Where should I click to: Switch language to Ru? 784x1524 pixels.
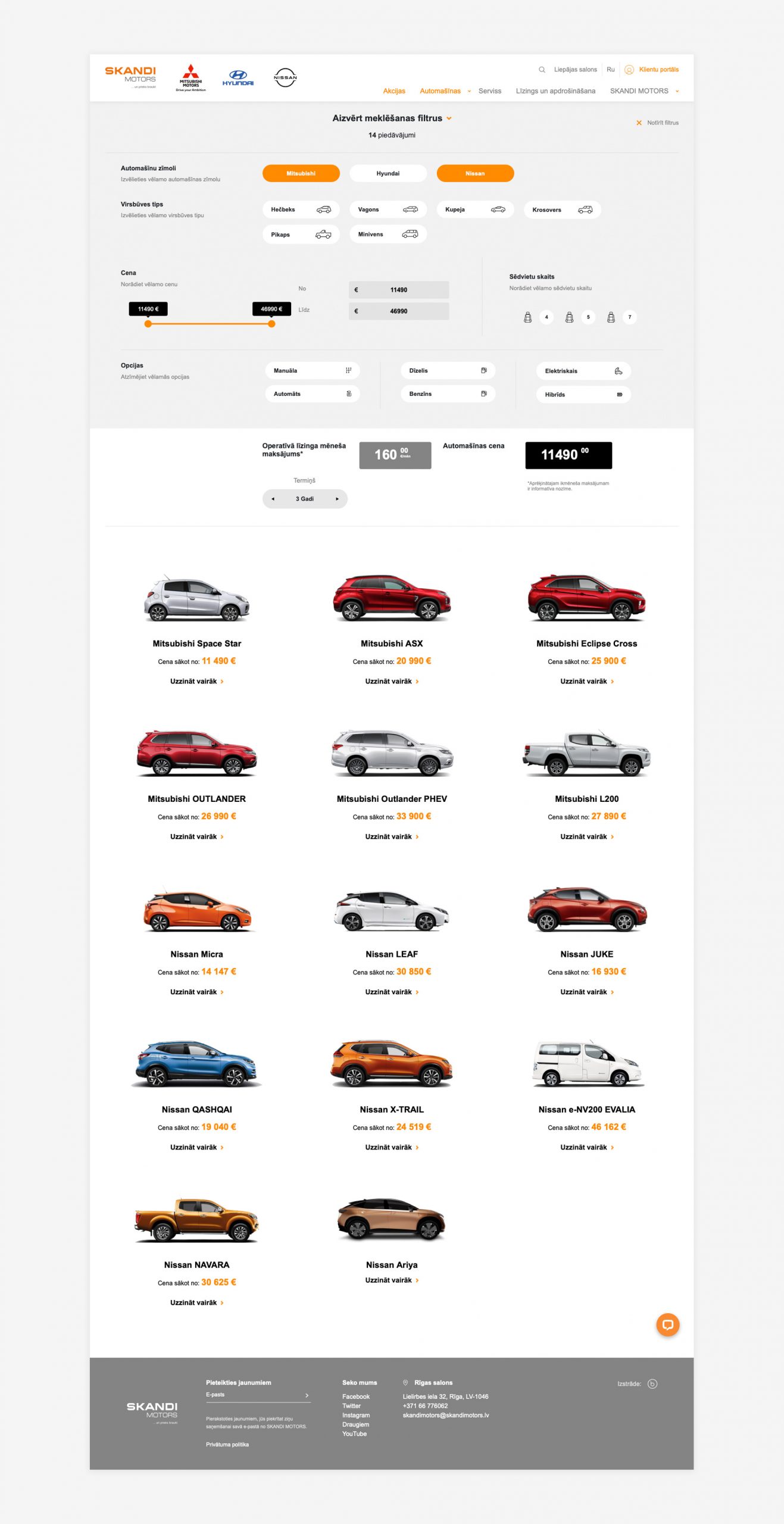pyautogui.click(x=611, y=70)
